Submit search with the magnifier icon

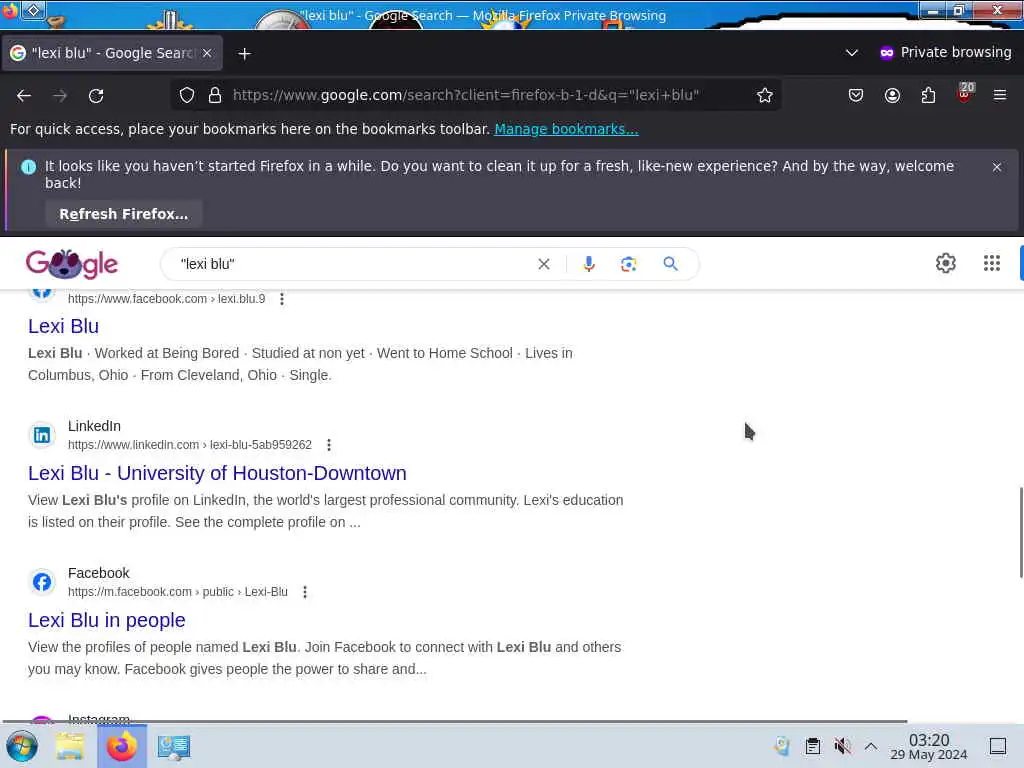click(670, 264)
